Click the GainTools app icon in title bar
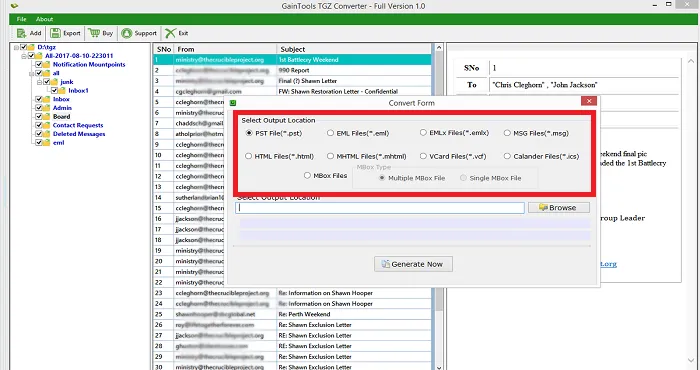The height and width of the screenshot is (370, 700). coord(15,6)
